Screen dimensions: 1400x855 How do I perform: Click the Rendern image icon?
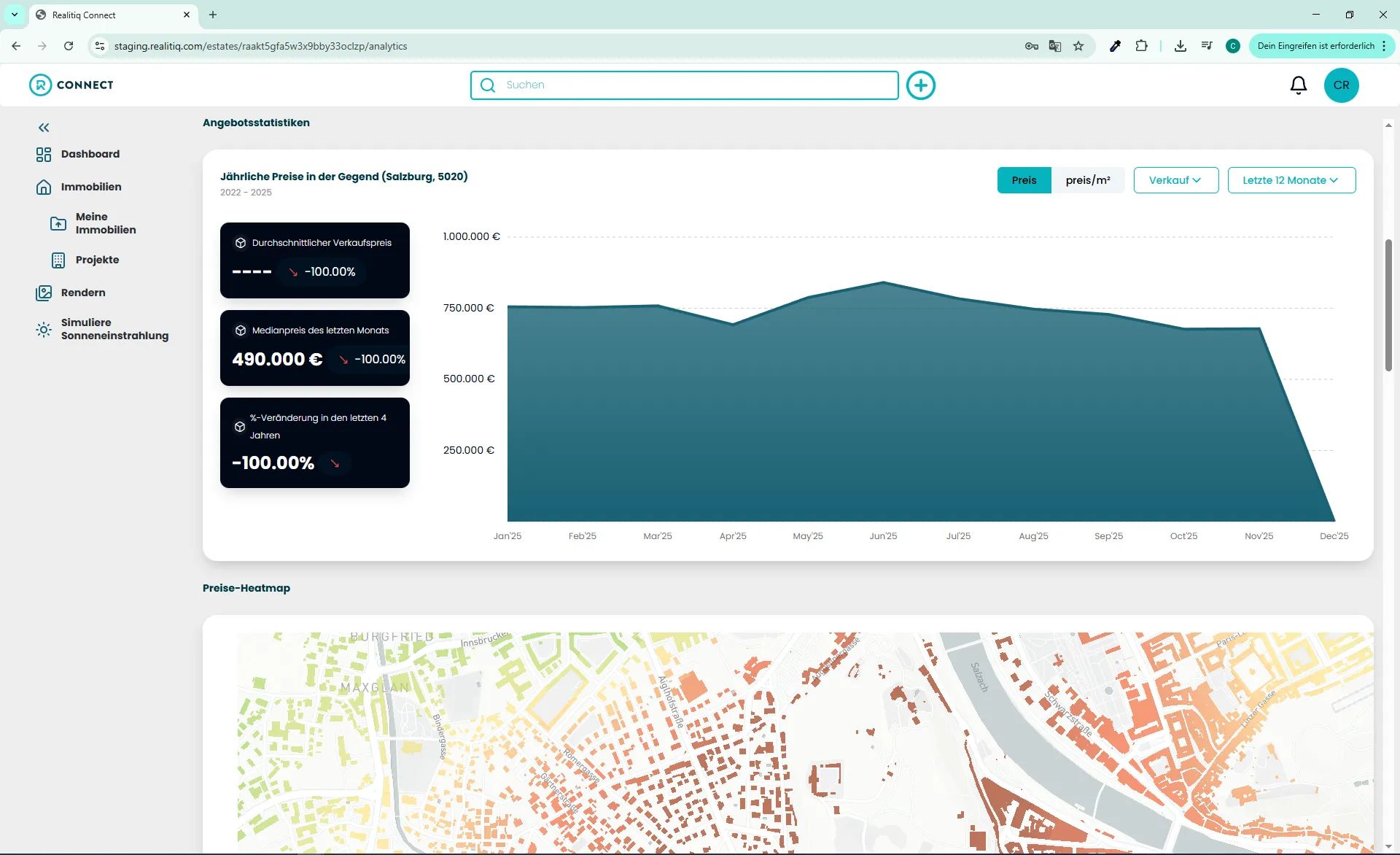point(44,293)
